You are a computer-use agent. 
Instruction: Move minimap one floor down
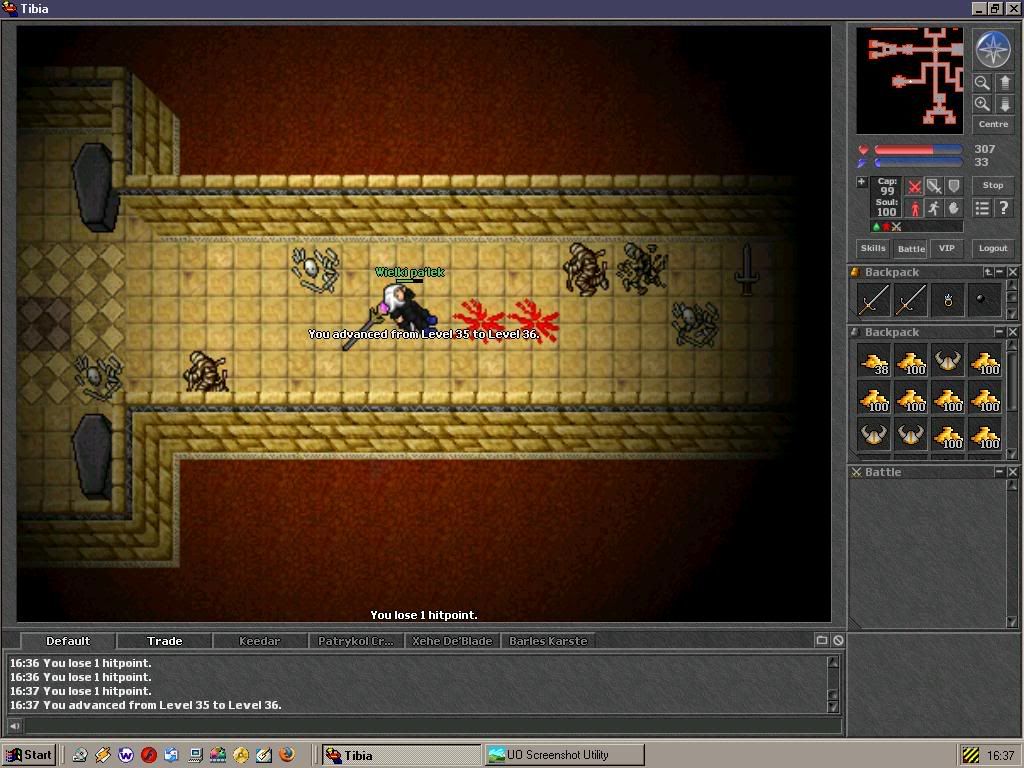point(1004,104)
